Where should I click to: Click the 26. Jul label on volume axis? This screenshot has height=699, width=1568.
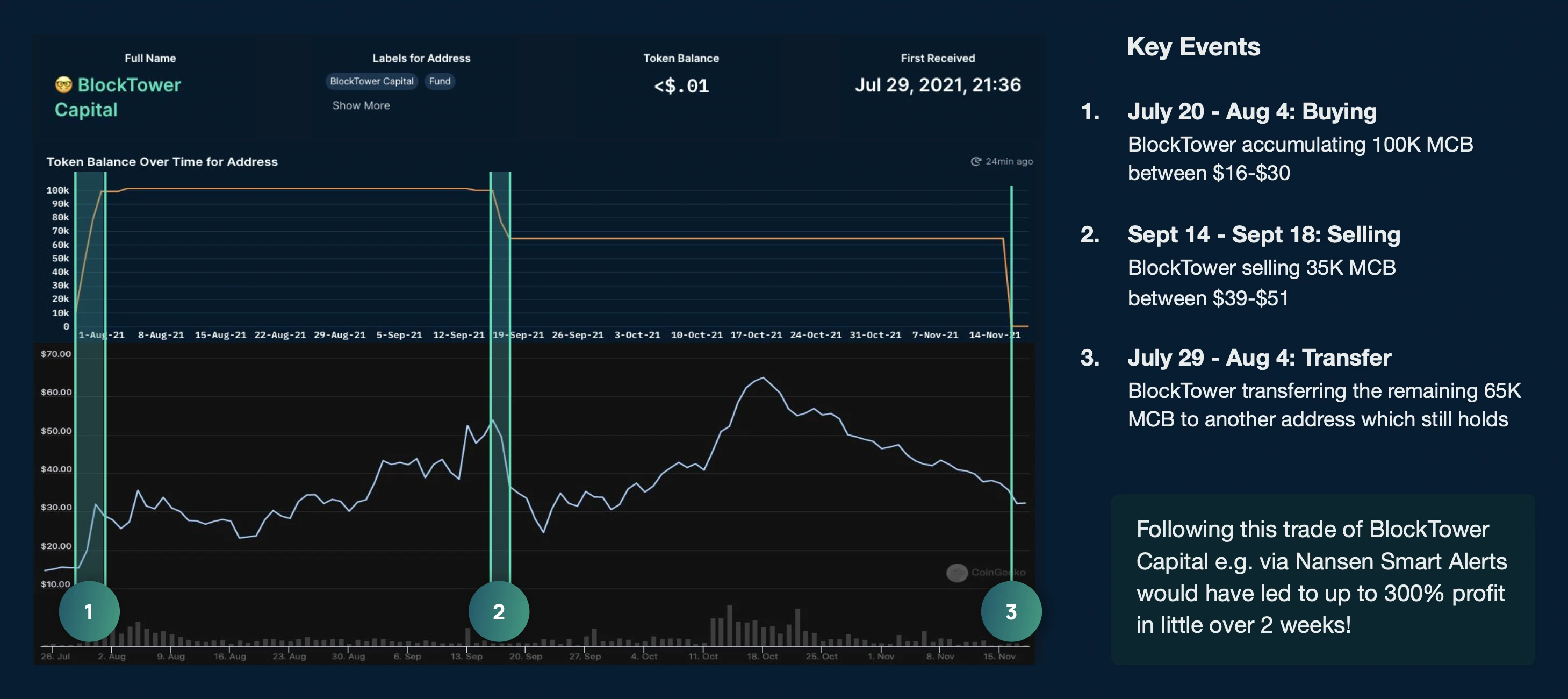55,657
